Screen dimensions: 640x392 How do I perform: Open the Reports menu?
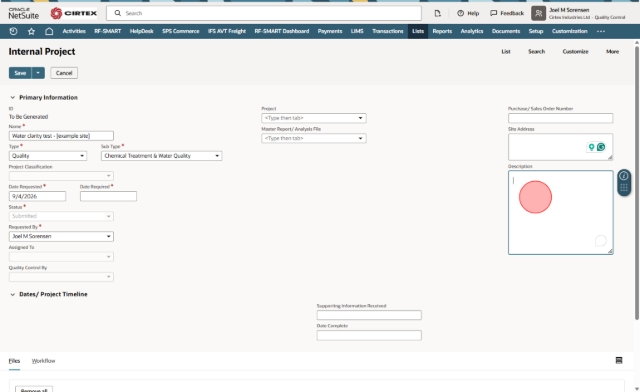click(442, 31)
